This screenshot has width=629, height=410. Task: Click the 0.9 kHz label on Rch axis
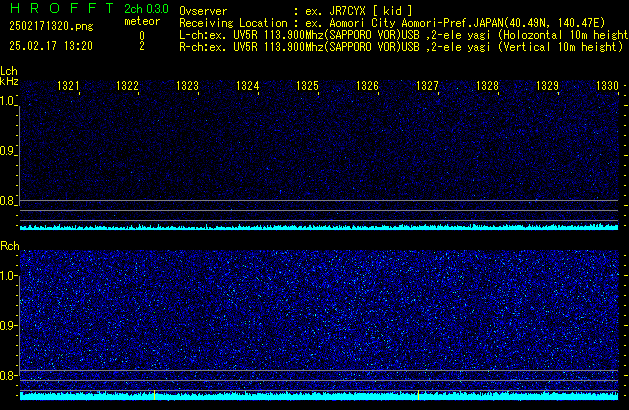[x=7, y=325]
